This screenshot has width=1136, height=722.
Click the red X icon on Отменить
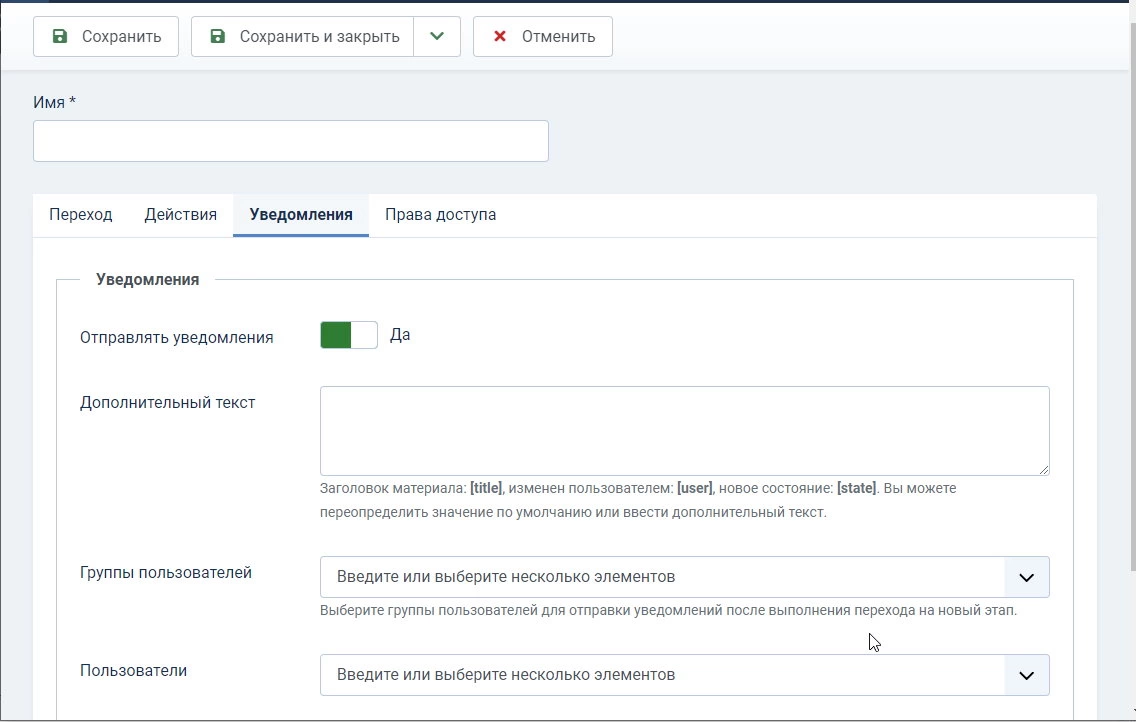tap(500, 36)
